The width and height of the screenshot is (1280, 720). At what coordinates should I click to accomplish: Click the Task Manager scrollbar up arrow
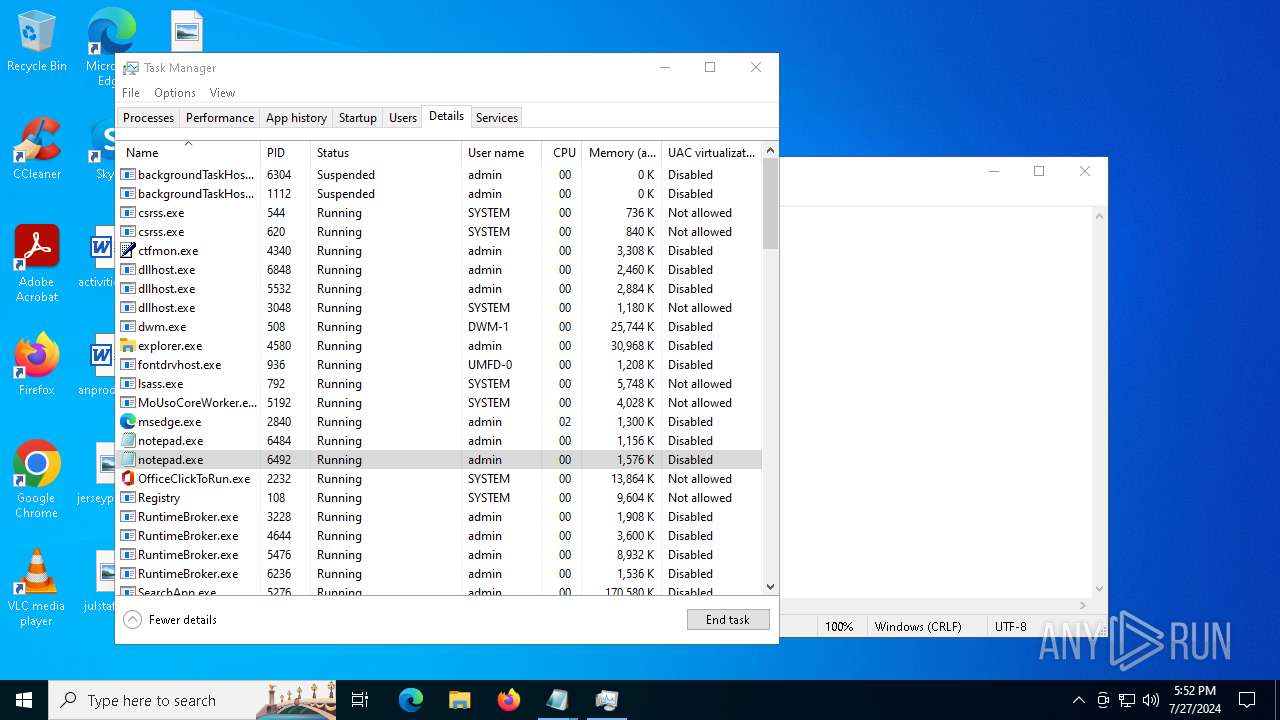[x=770, y=150]
